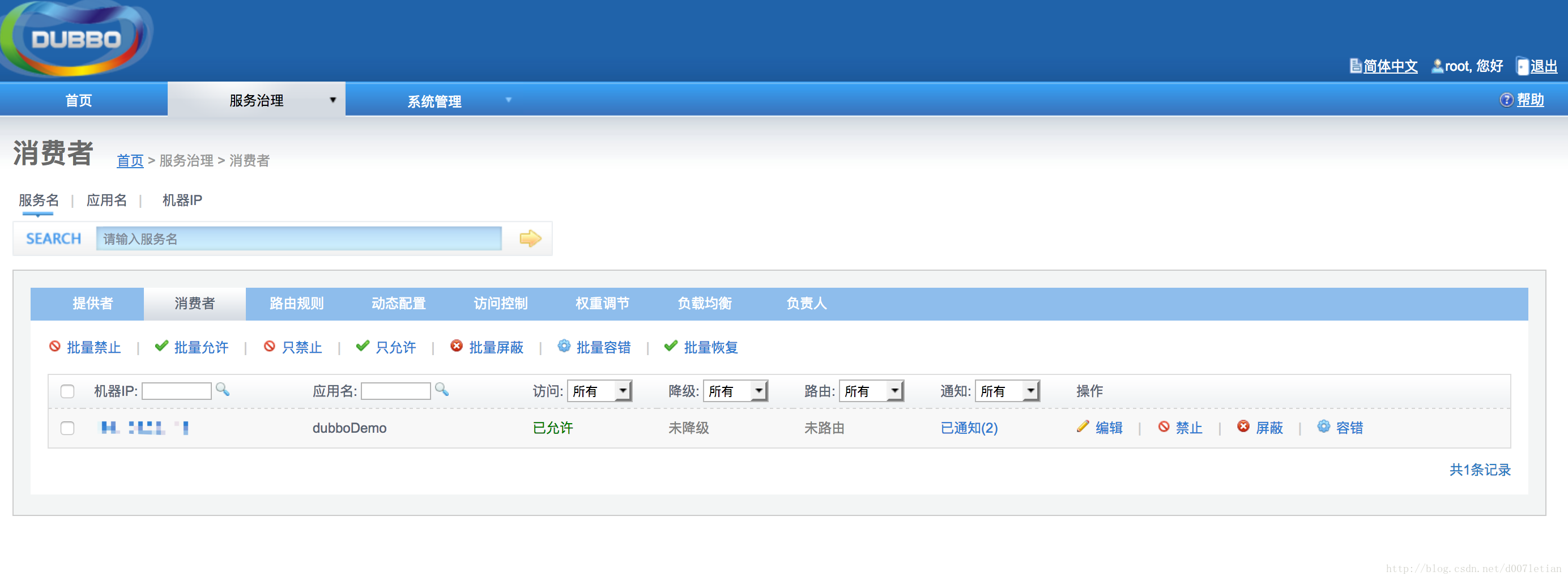Open the 动态配置 tab

[399, 303]
